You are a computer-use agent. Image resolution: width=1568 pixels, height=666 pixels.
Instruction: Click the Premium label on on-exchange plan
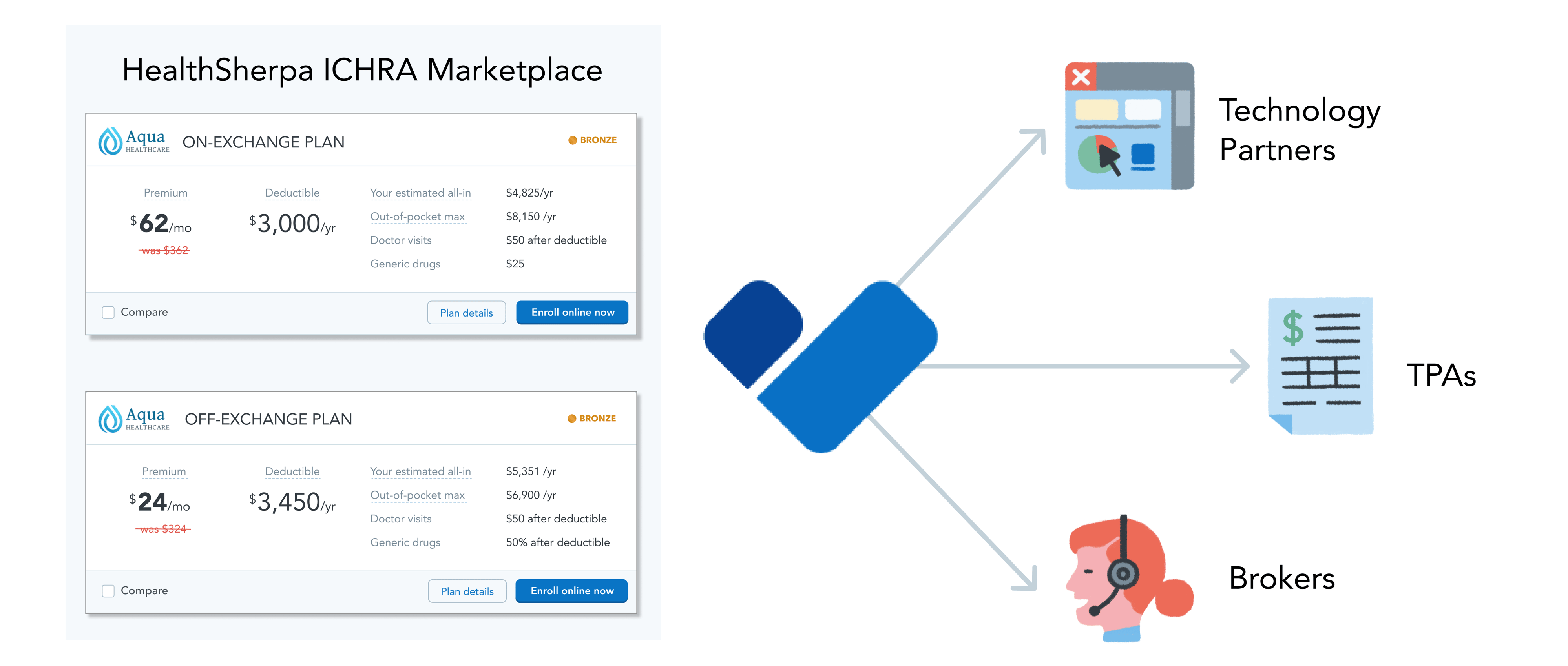pyautogui.click(x=166, y=193)
